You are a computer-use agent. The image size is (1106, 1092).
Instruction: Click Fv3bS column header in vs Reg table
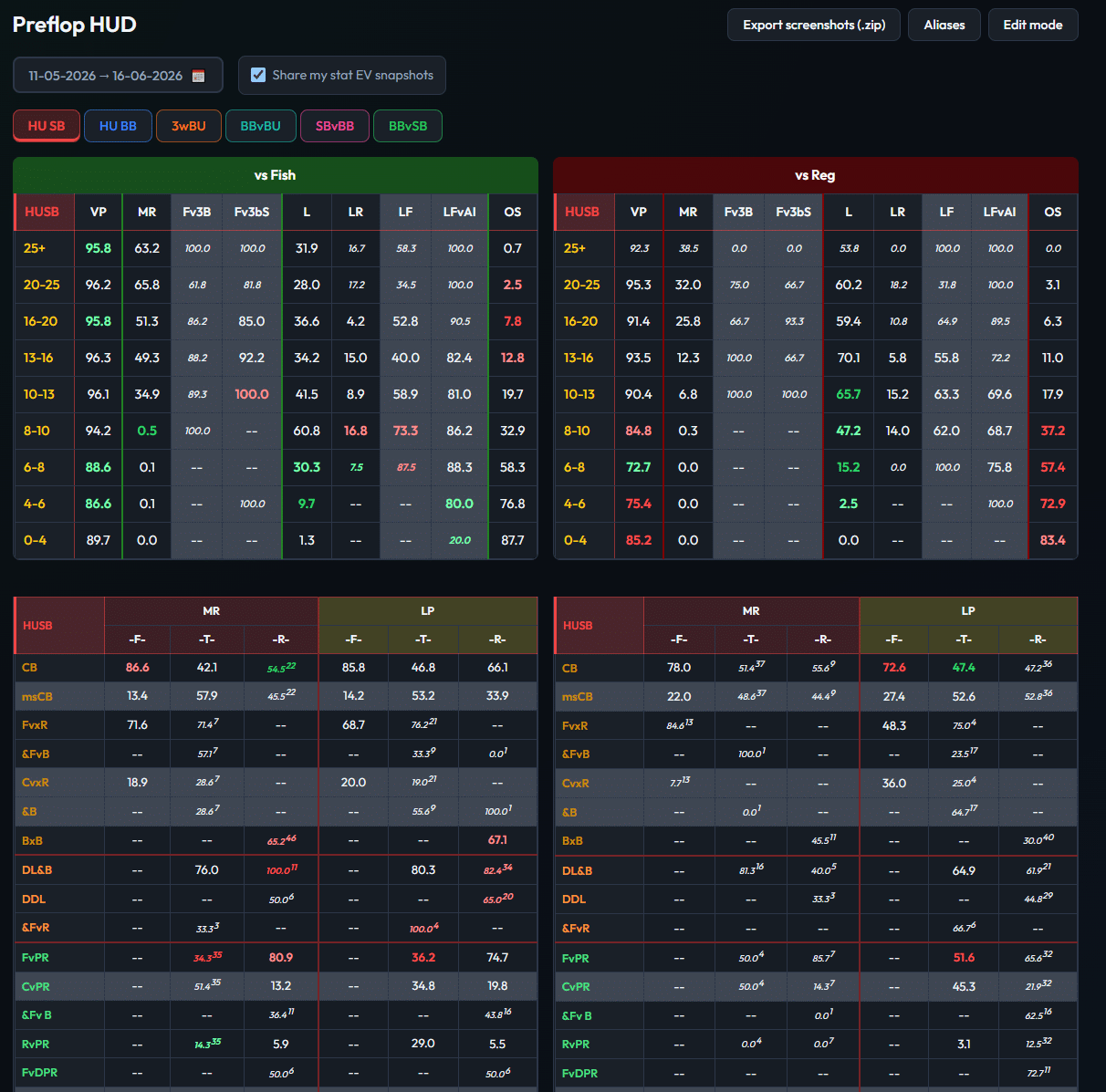pyautogui.click(x=794, y=212)
